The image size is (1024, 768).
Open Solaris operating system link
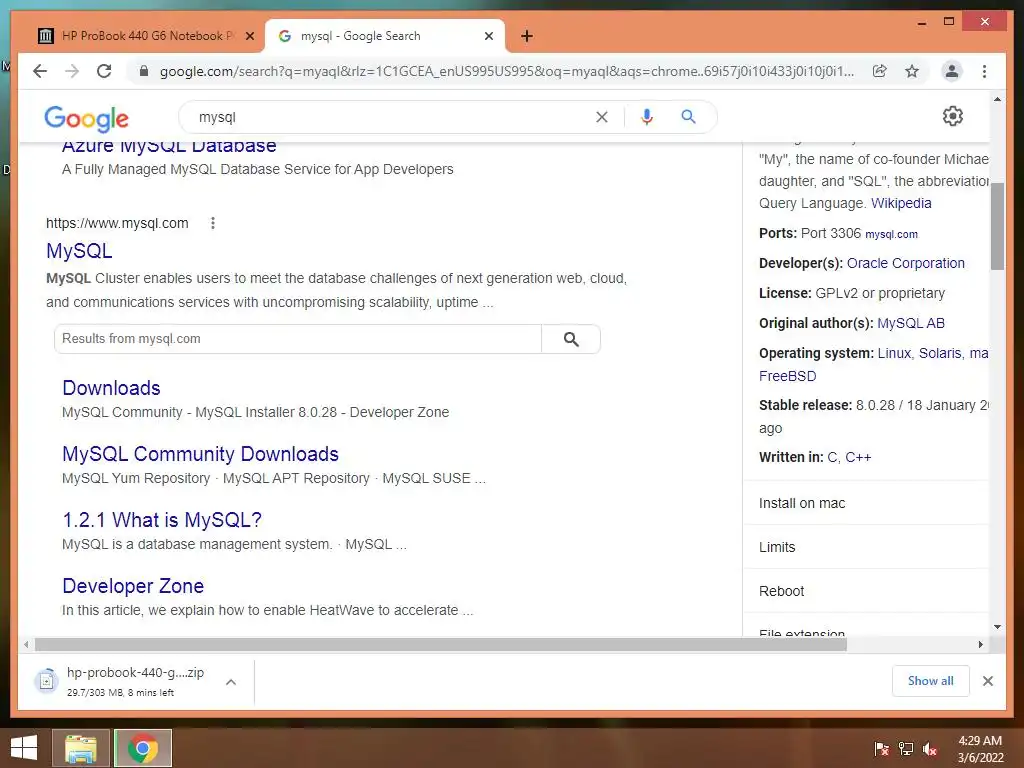click(x=940, y=353)
